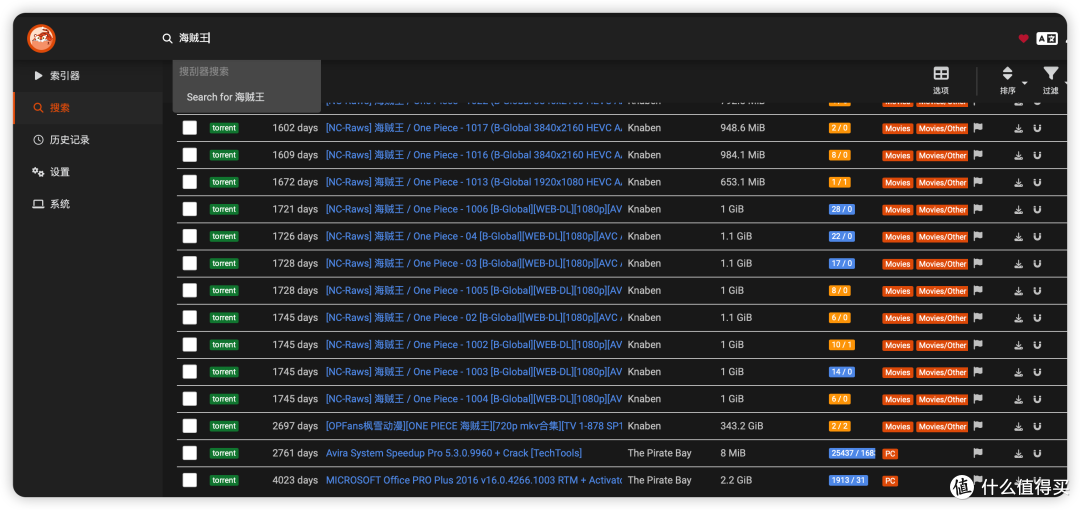
Task: Click the magnifier icon beside search field
Action: (x=167, y=39)
